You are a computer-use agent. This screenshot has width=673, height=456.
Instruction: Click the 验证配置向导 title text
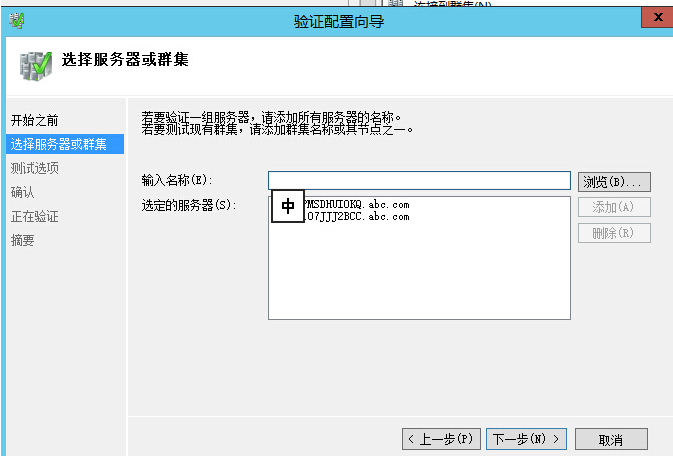(339, 21)
